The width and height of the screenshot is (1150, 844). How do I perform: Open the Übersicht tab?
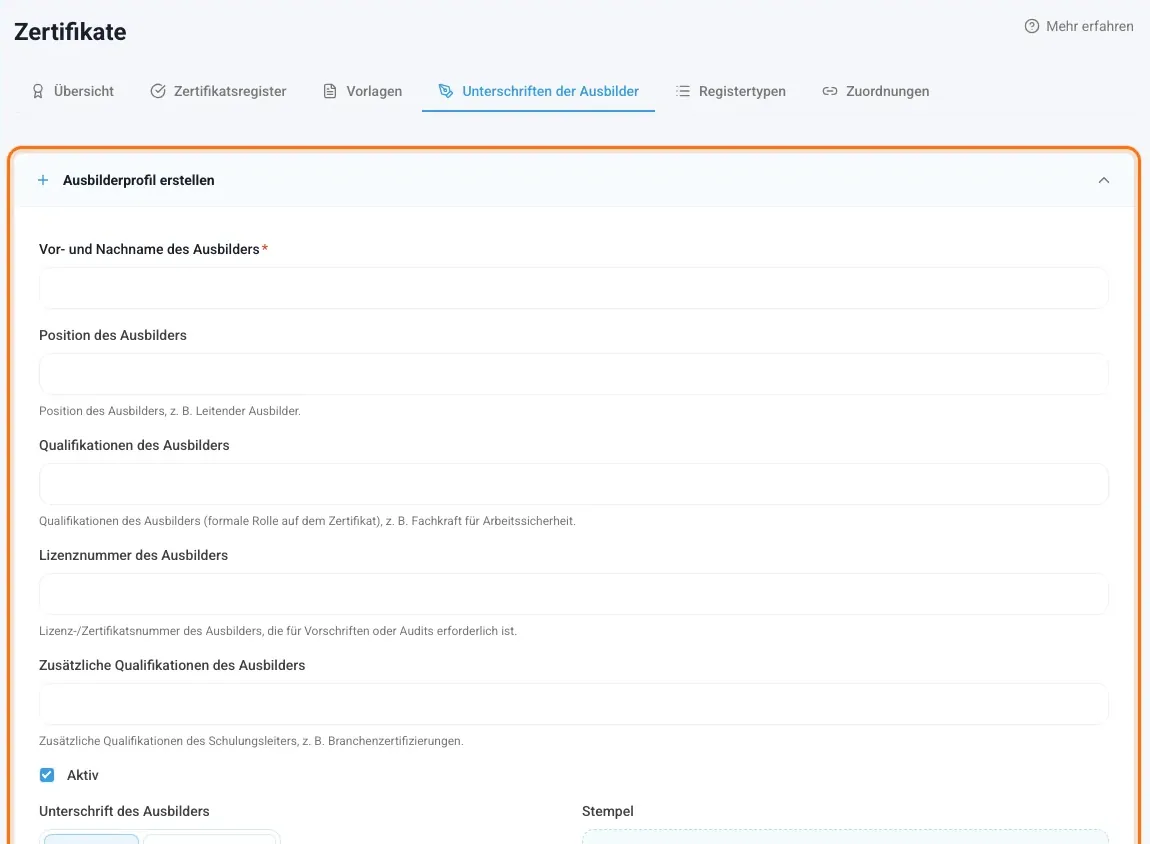[x=73, y=91]
